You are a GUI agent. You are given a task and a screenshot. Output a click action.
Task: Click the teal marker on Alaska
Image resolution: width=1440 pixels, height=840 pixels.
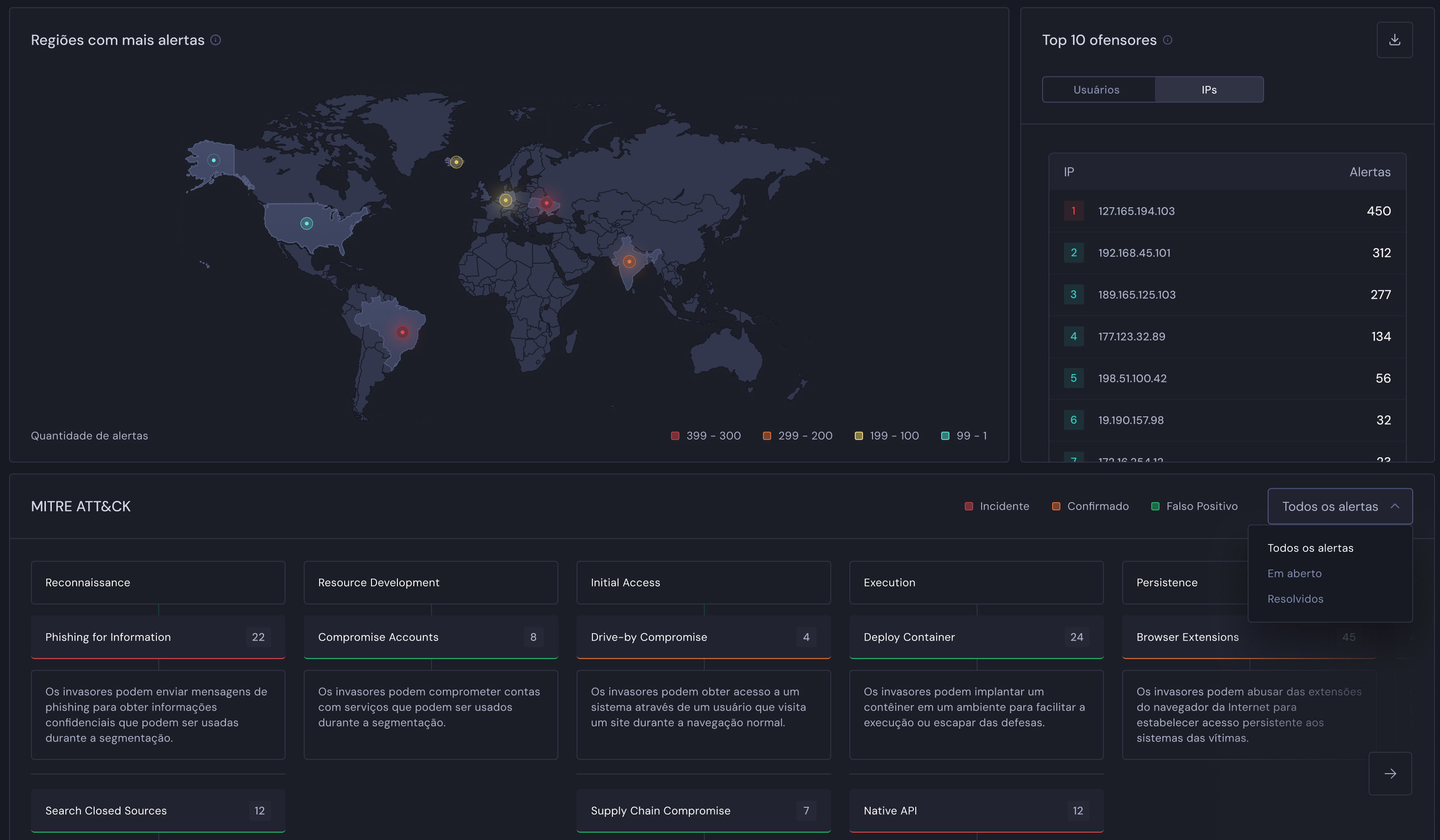click(214, 160)
